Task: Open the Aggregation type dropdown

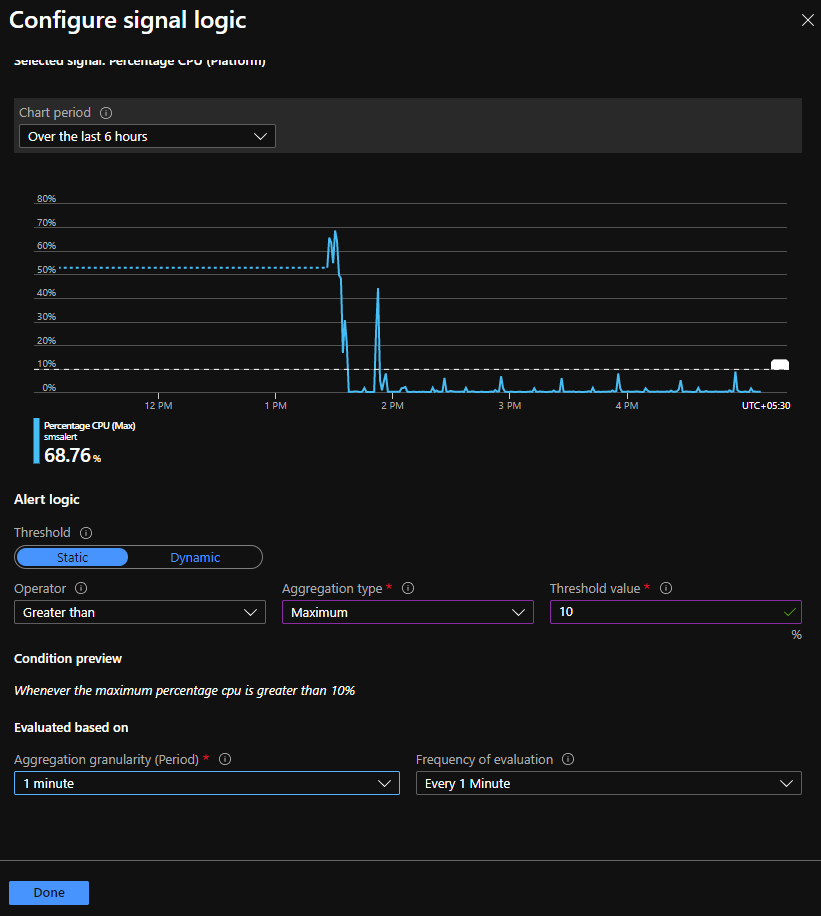Action: click(x=408, y=612)
